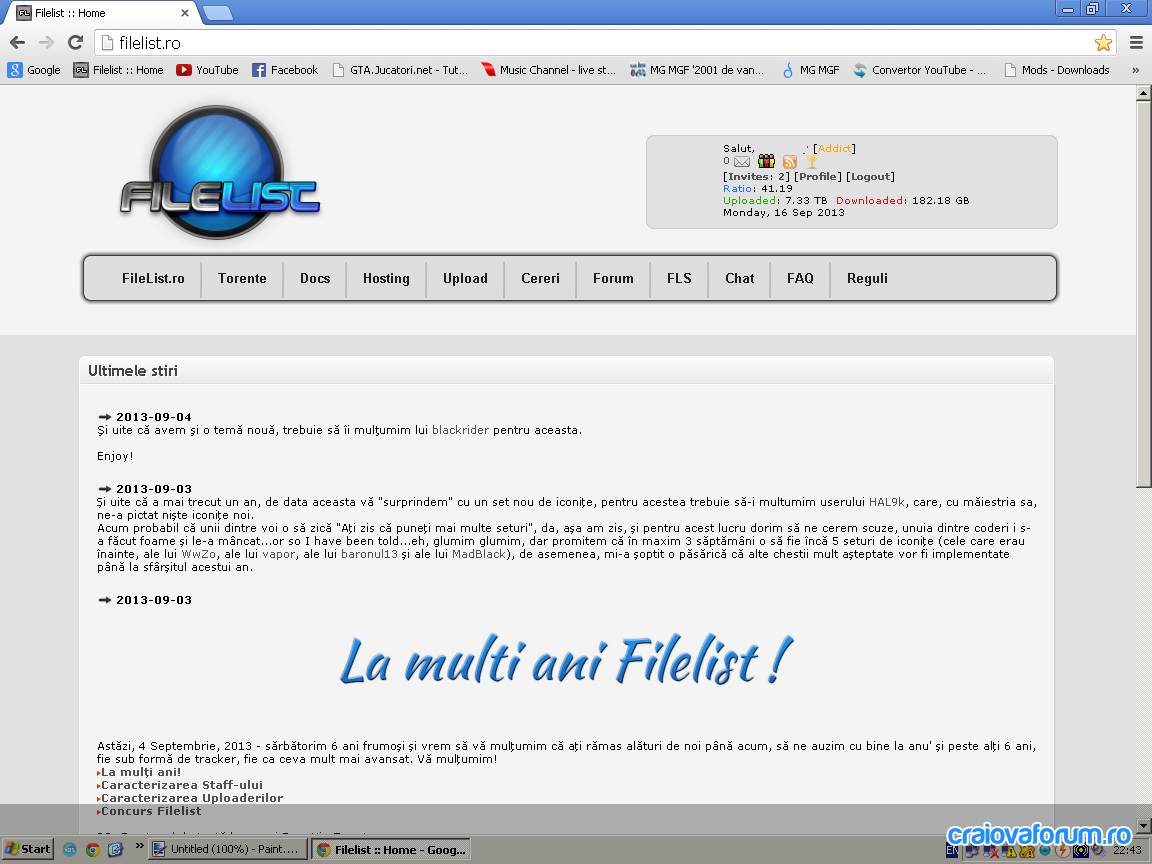Screen dimensions: 1152x864
Task: Open the Caracterizarea Staff-ului link
Action: 181,785
